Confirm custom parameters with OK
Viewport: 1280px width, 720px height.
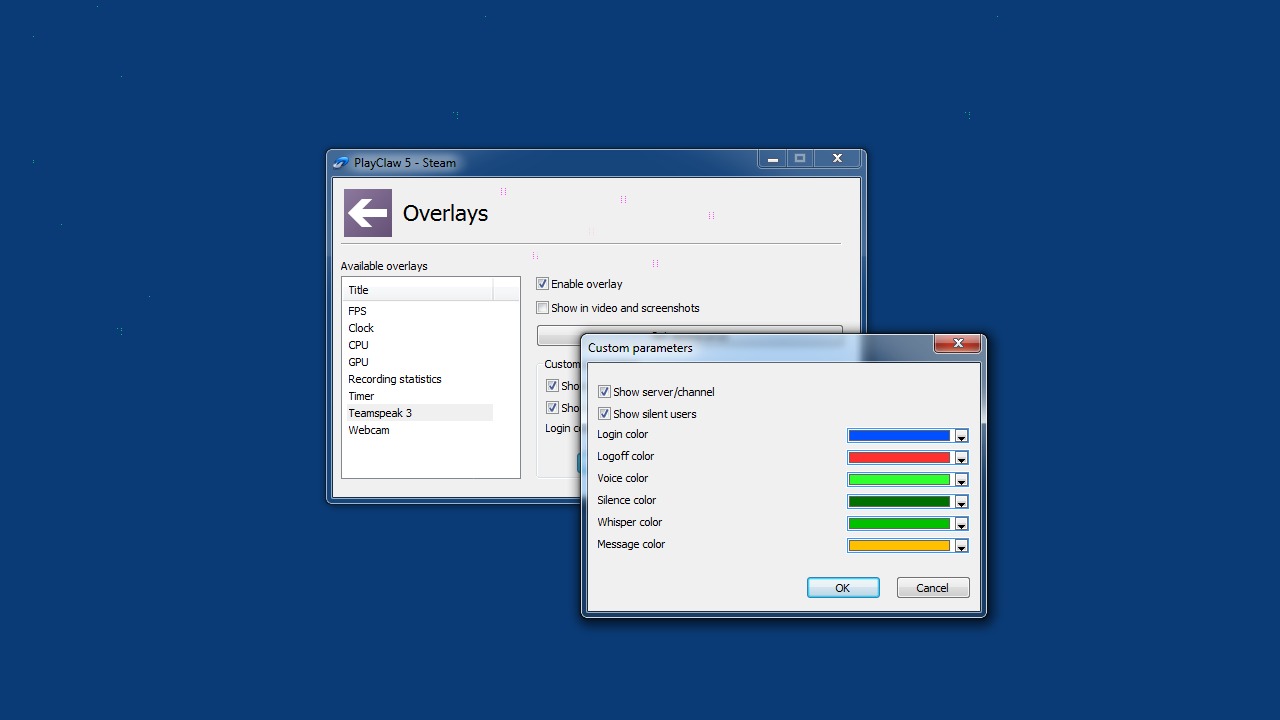[842, 587]
